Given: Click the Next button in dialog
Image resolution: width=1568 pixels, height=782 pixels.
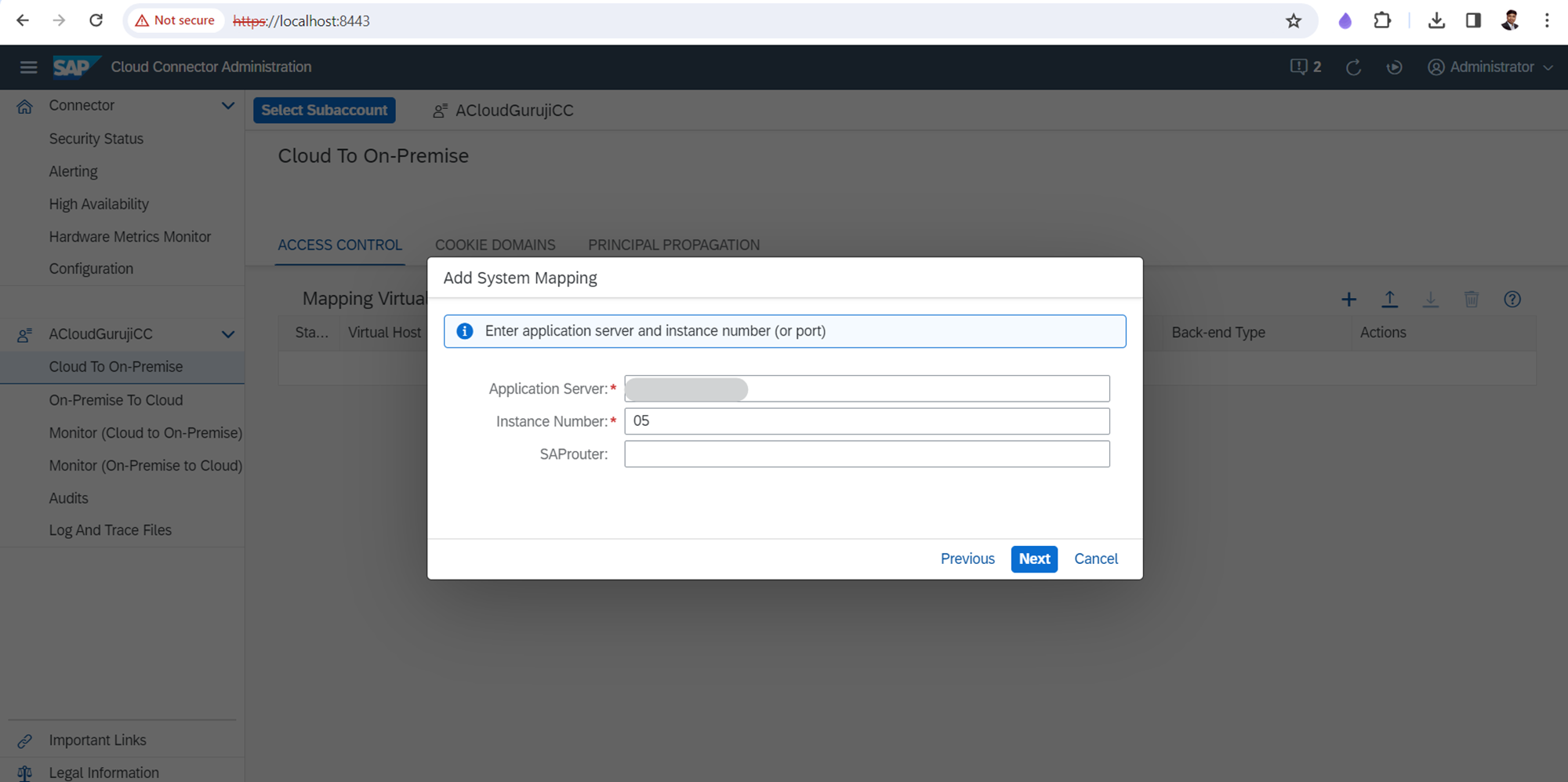Looking at the screenshot, I should click(x=1033, y=559).
